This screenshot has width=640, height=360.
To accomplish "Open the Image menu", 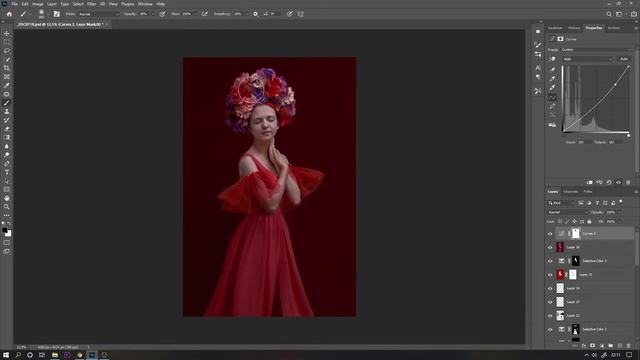I will tap(38, 4).
